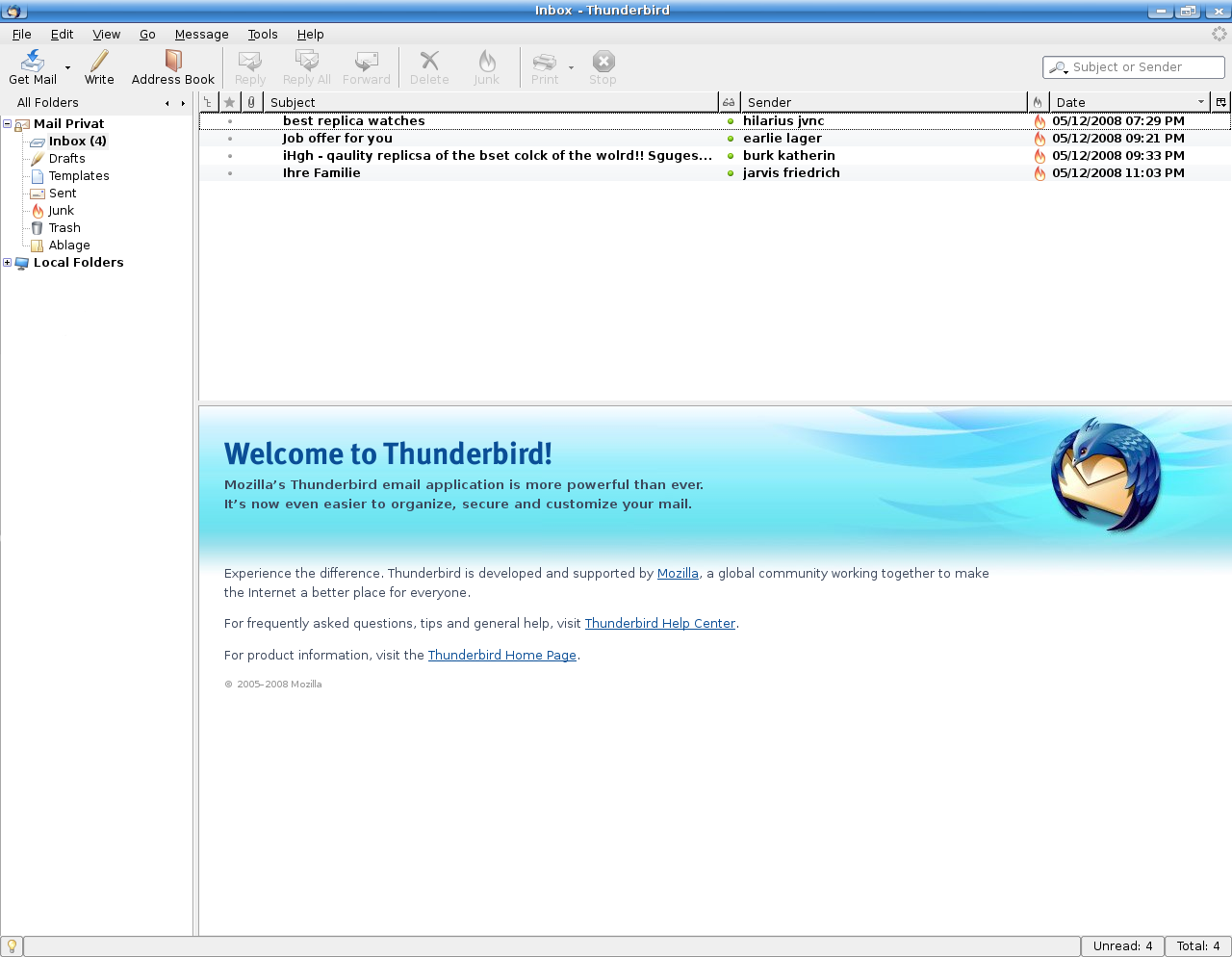Toggle read status of jarvis friedrich message

coord(731,173)
